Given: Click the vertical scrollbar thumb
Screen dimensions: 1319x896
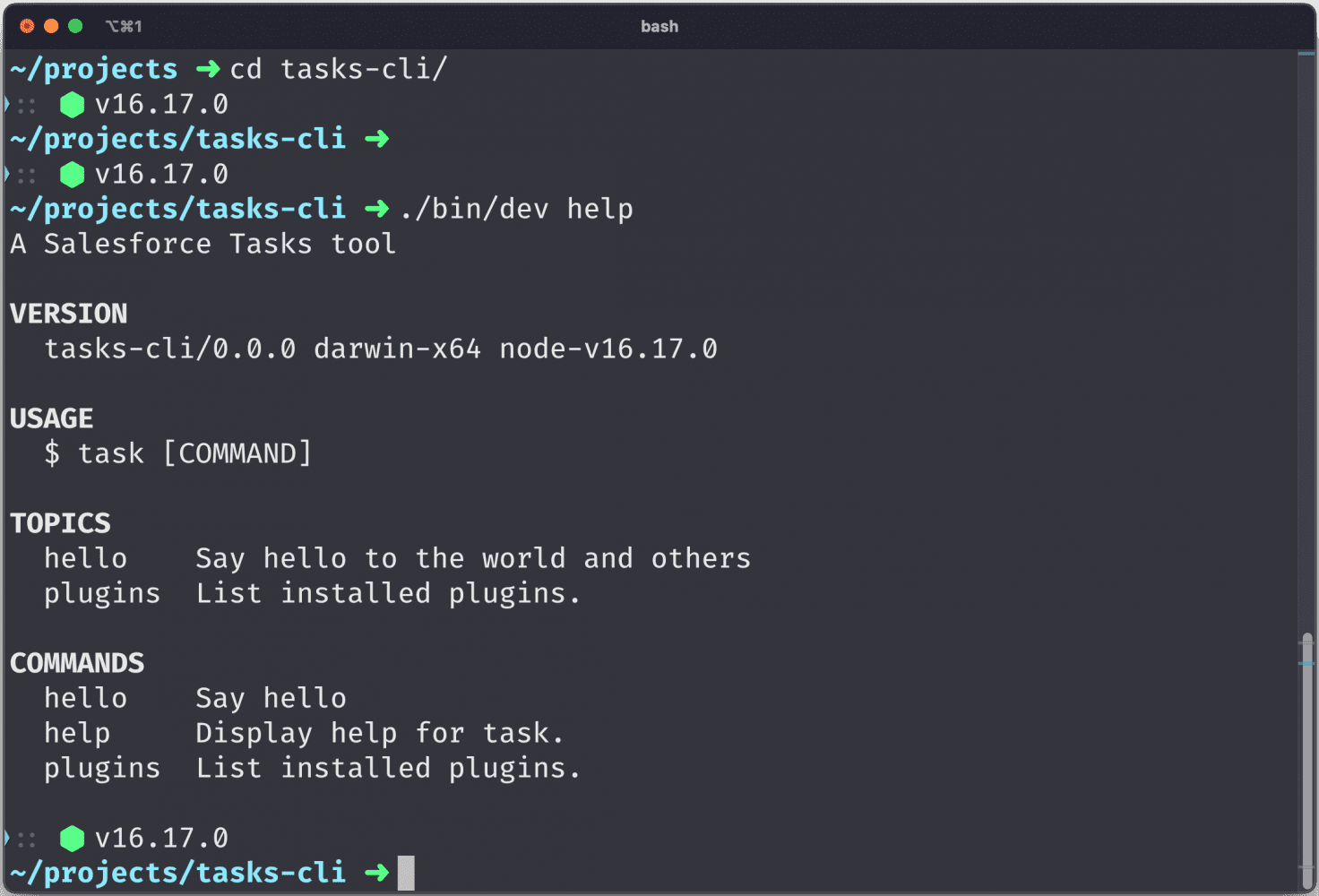Looking at the screenshot, I should pos(1307,753).
